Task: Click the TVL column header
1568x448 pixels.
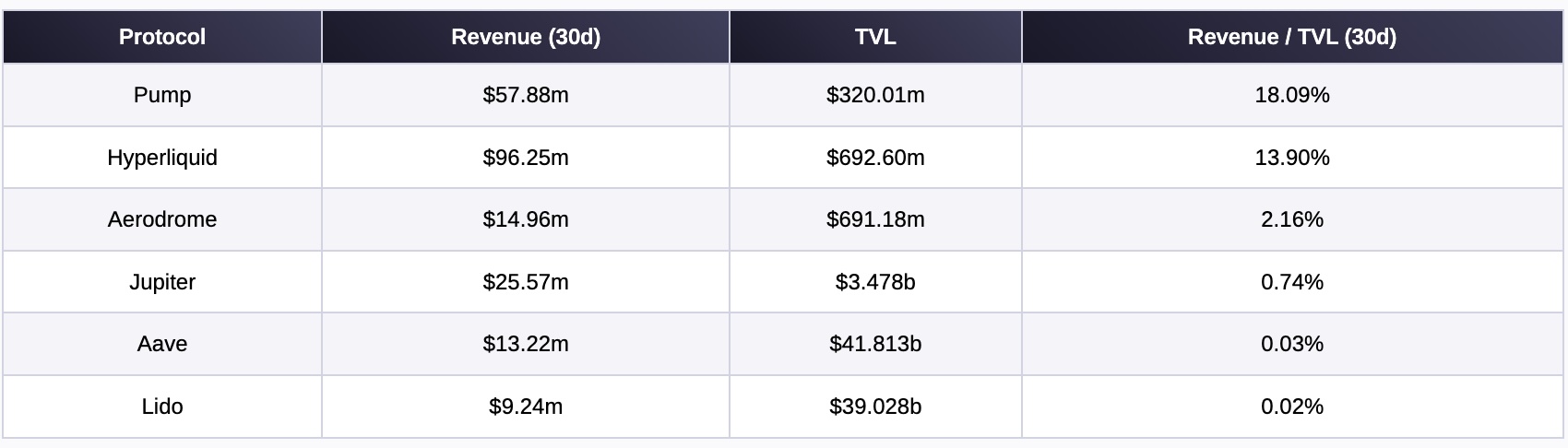Action: point(875,37)
